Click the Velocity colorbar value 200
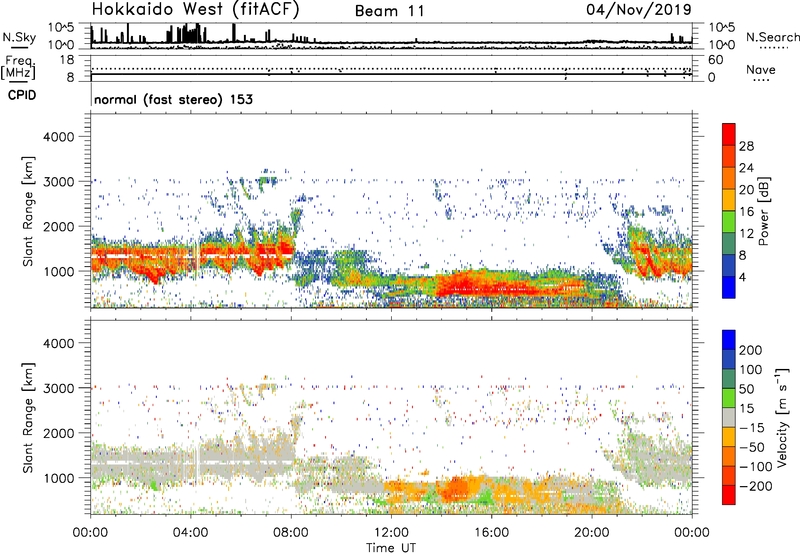Image resolution: width=800 pixels, height=554 pixels. [x=751, y=350]
